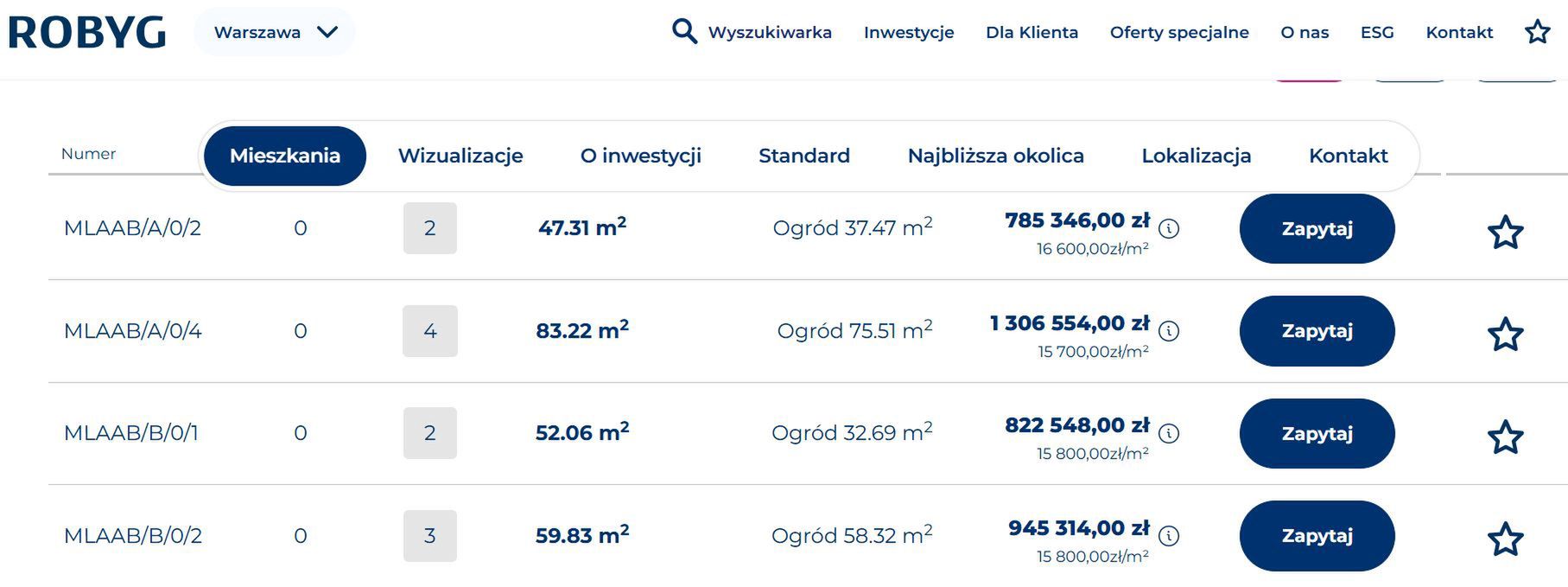Click the ROBYG logo
The image size is (1568, 587).
(85, 31)
